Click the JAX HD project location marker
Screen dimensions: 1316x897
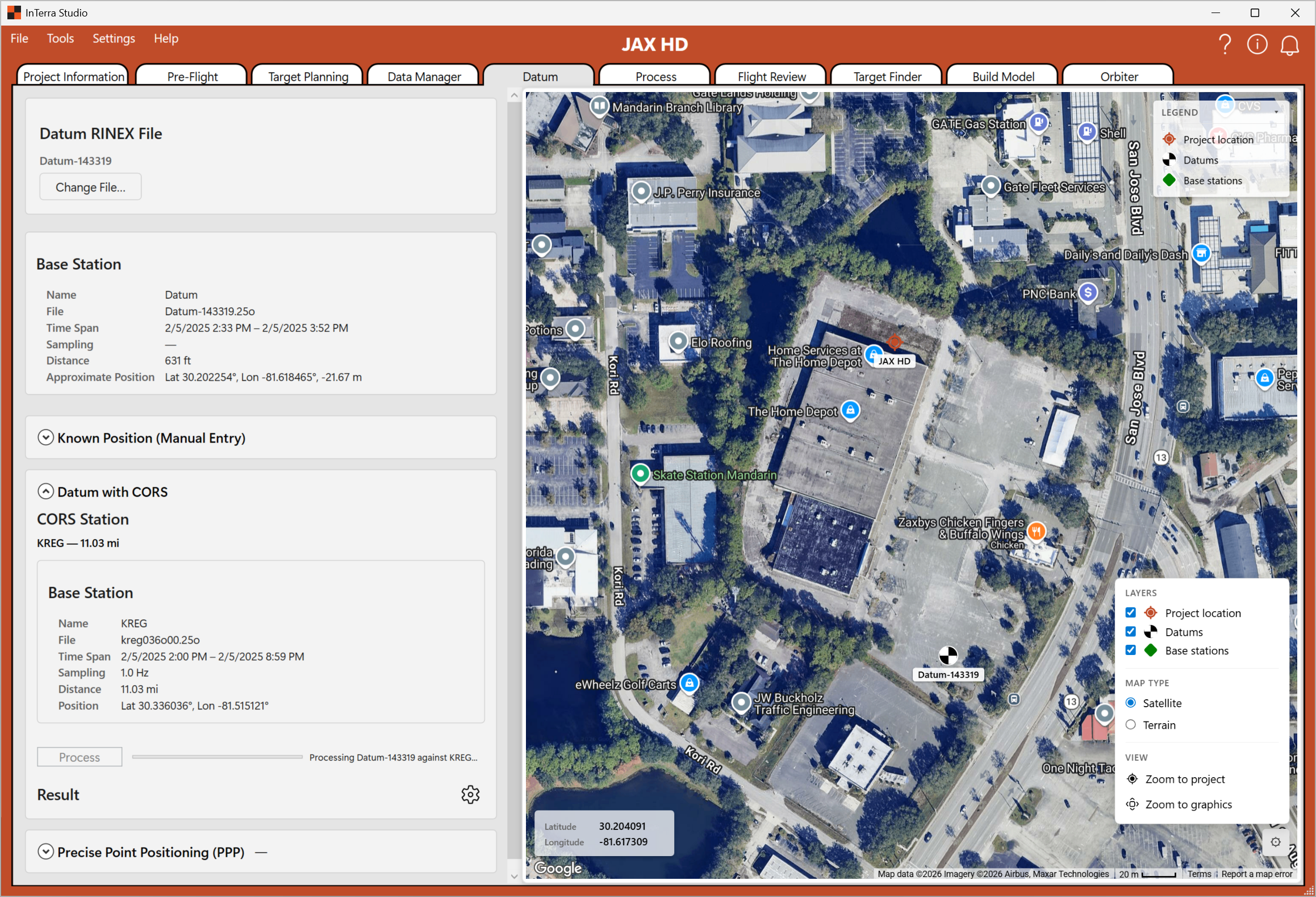point(895,342)
